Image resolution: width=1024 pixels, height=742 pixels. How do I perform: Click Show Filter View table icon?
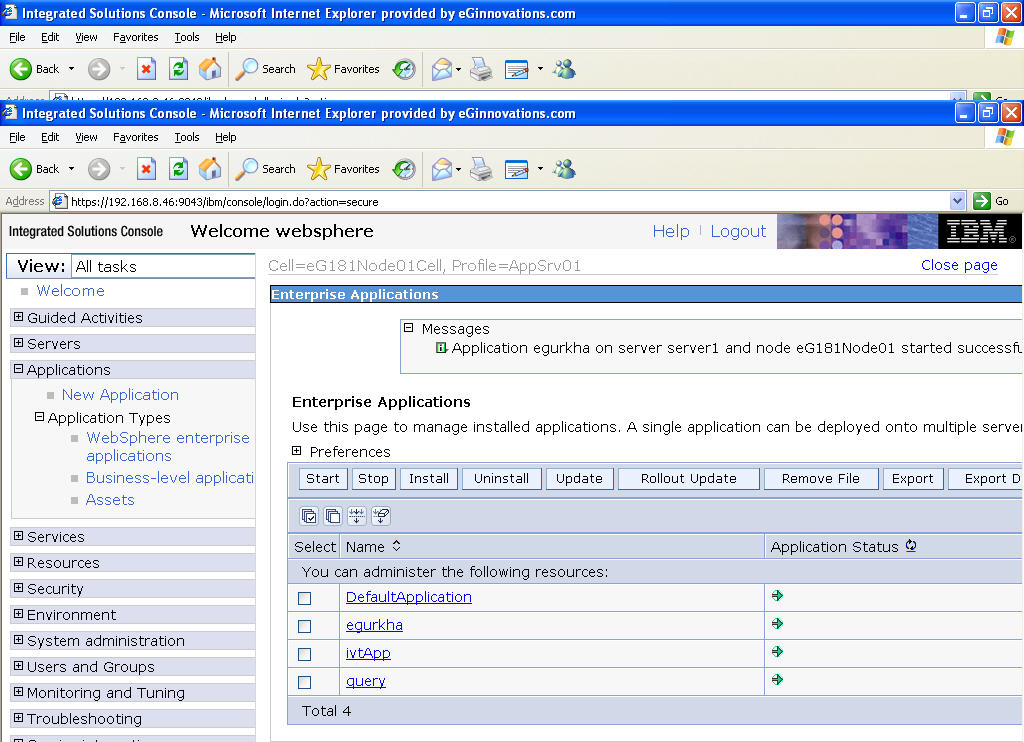tap(357, 517)
